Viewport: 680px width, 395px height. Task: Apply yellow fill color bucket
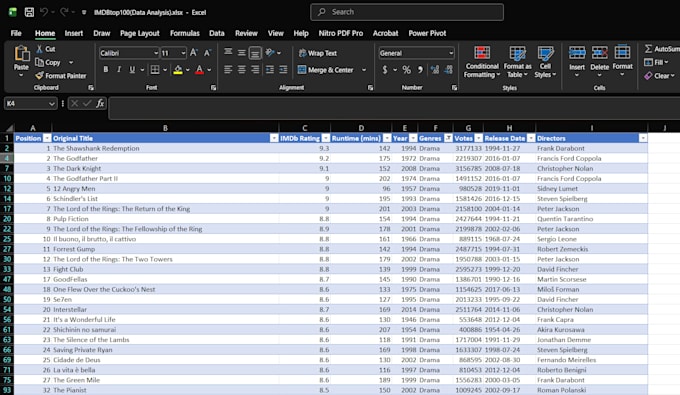tap(178, 69)
